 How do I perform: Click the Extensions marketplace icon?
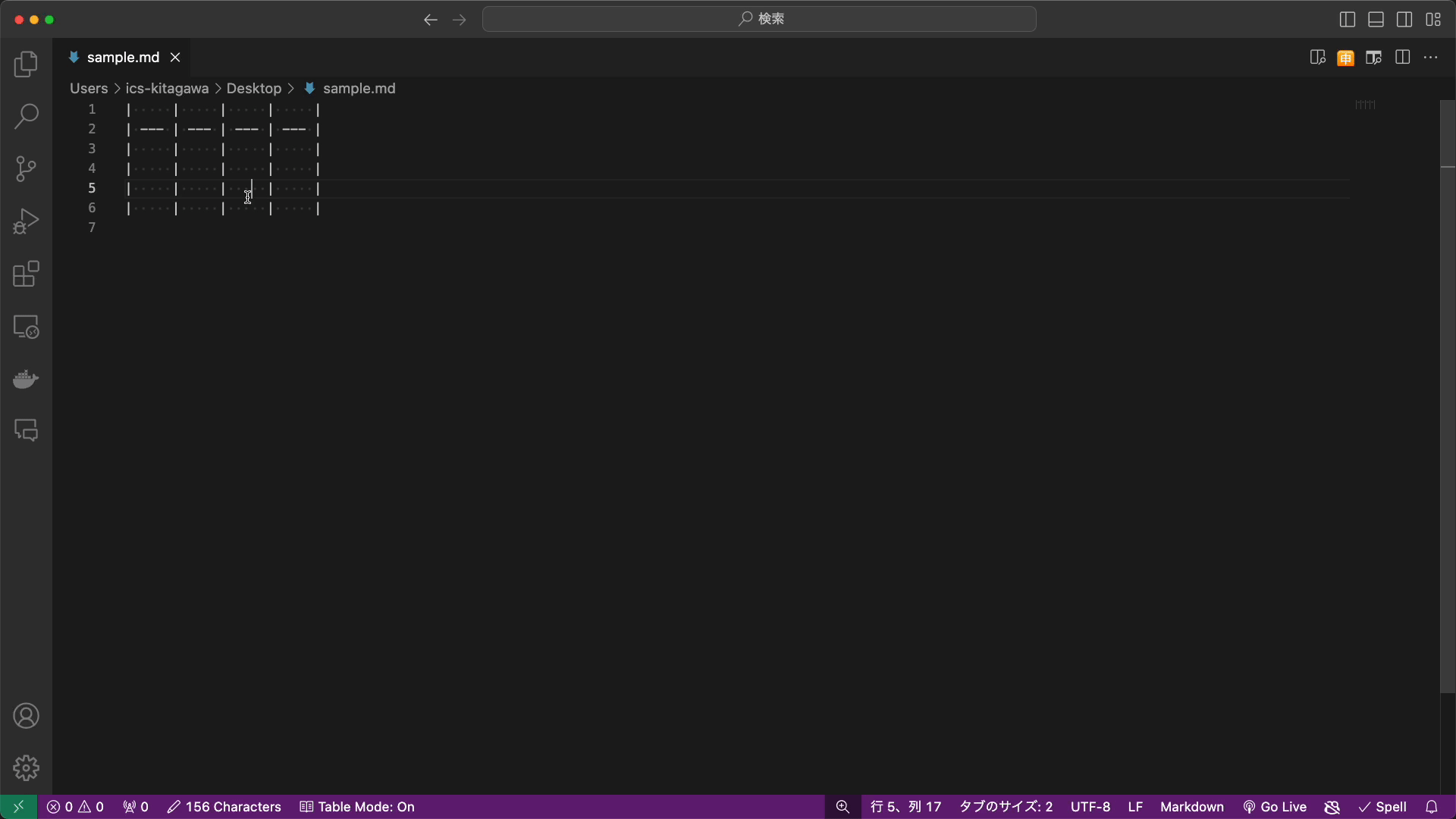pos(26,274)
